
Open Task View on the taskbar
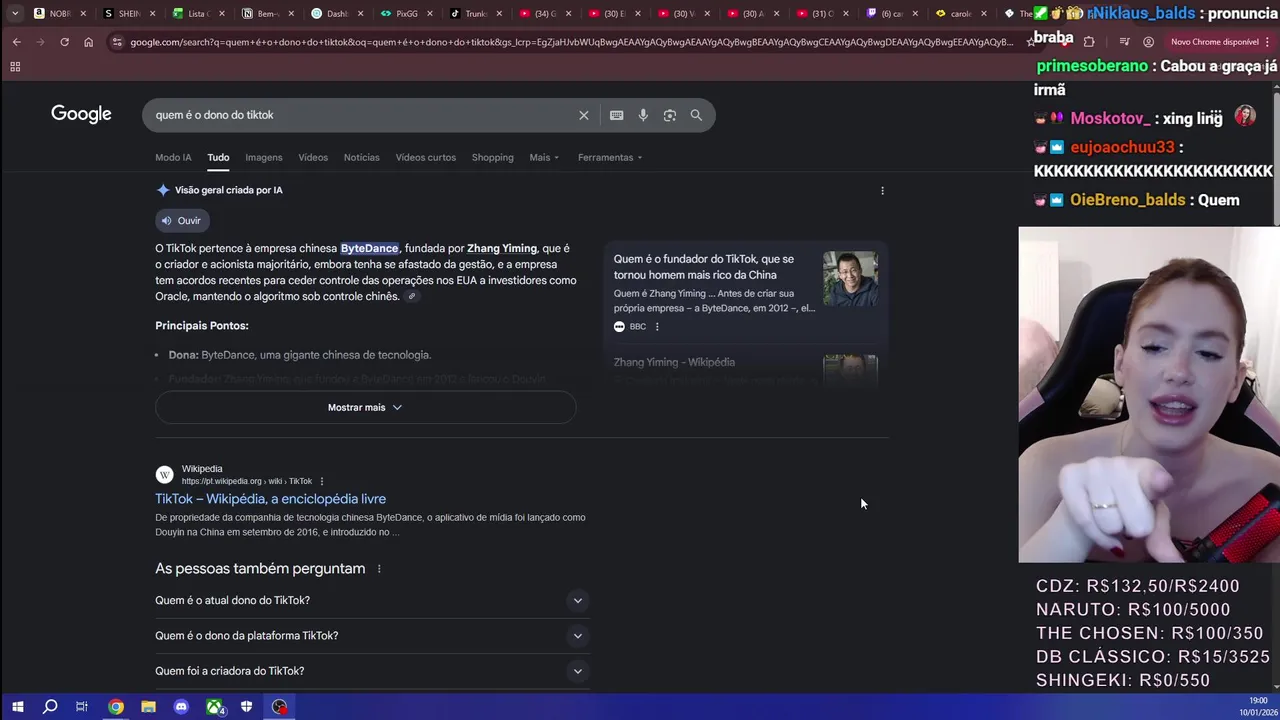click(x=82, y=707)
